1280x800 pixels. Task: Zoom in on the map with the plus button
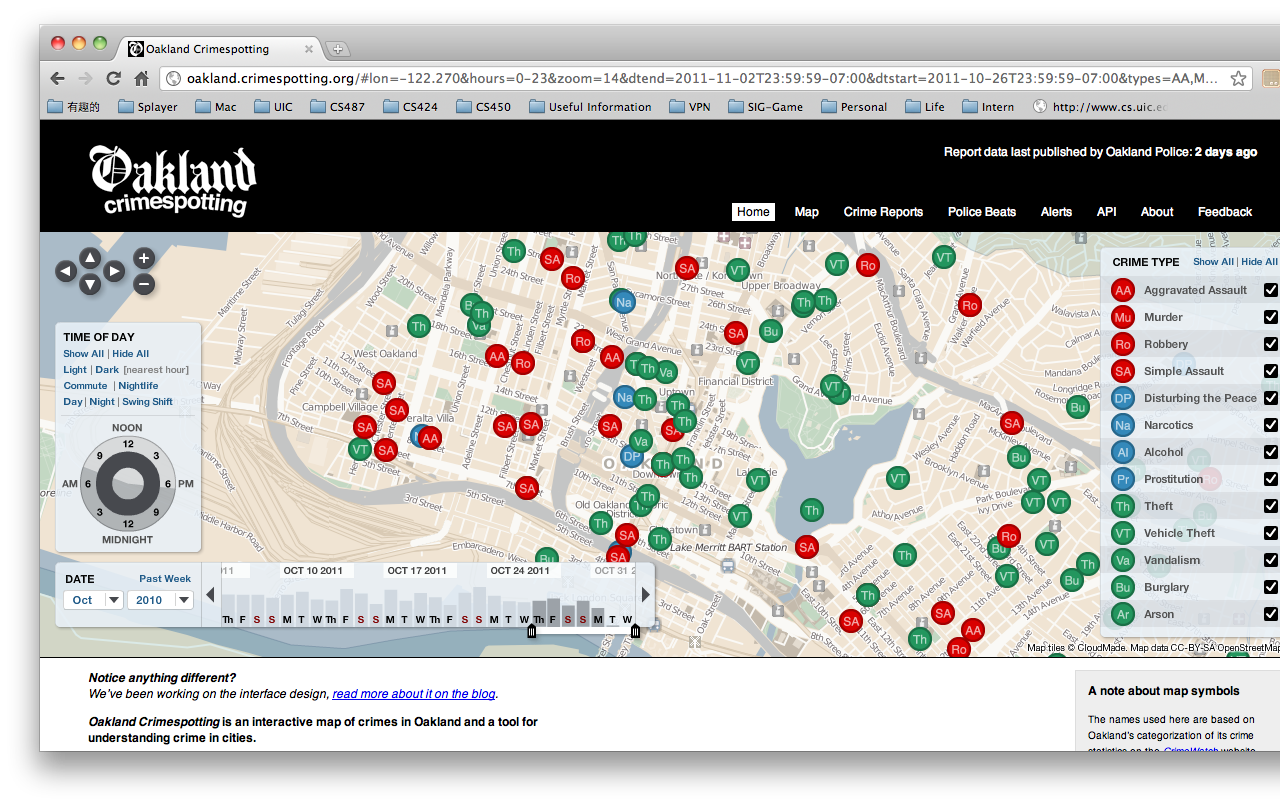144,258
